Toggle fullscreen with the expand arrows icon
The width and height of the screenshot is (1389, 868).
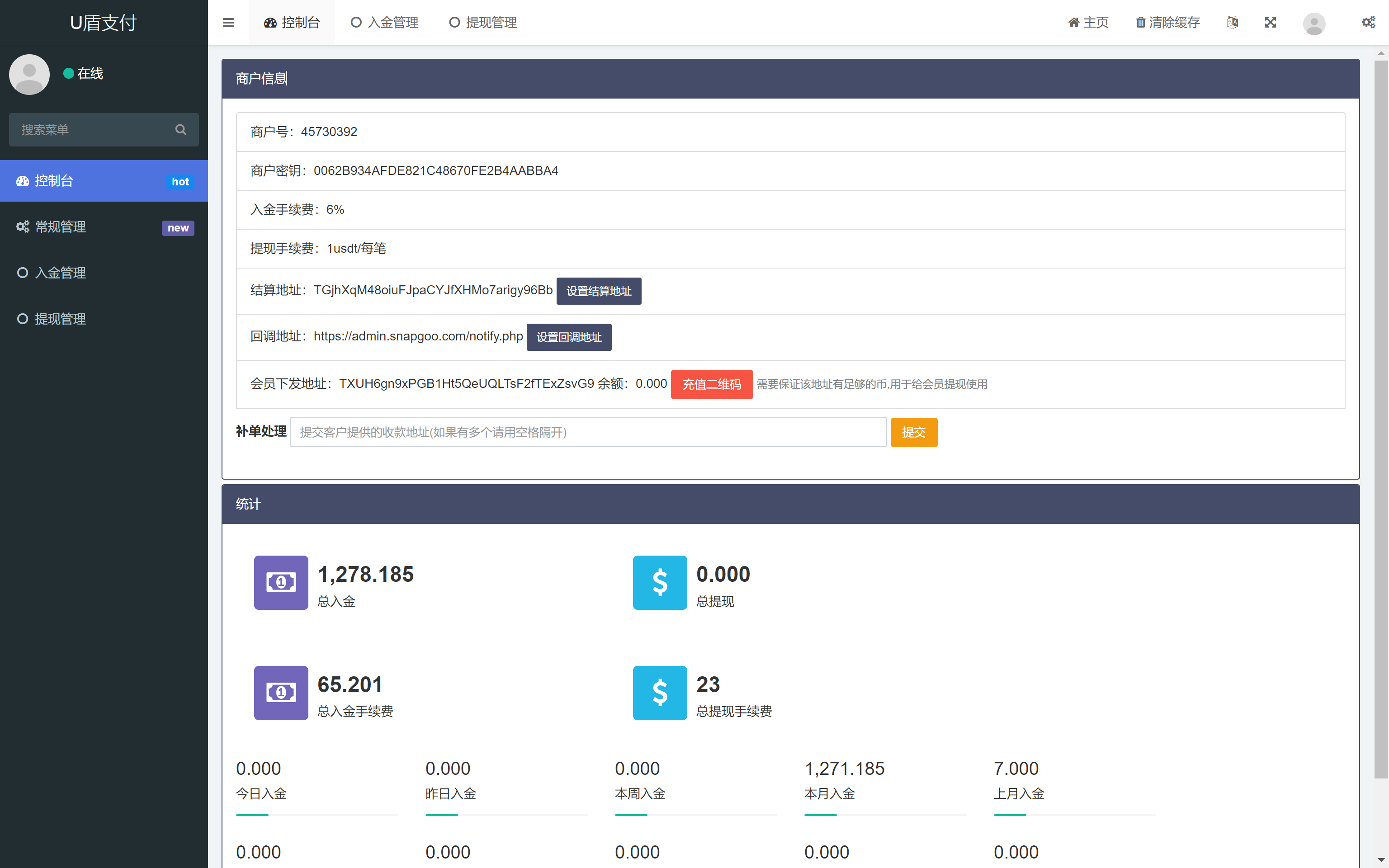coord(1270,23)
